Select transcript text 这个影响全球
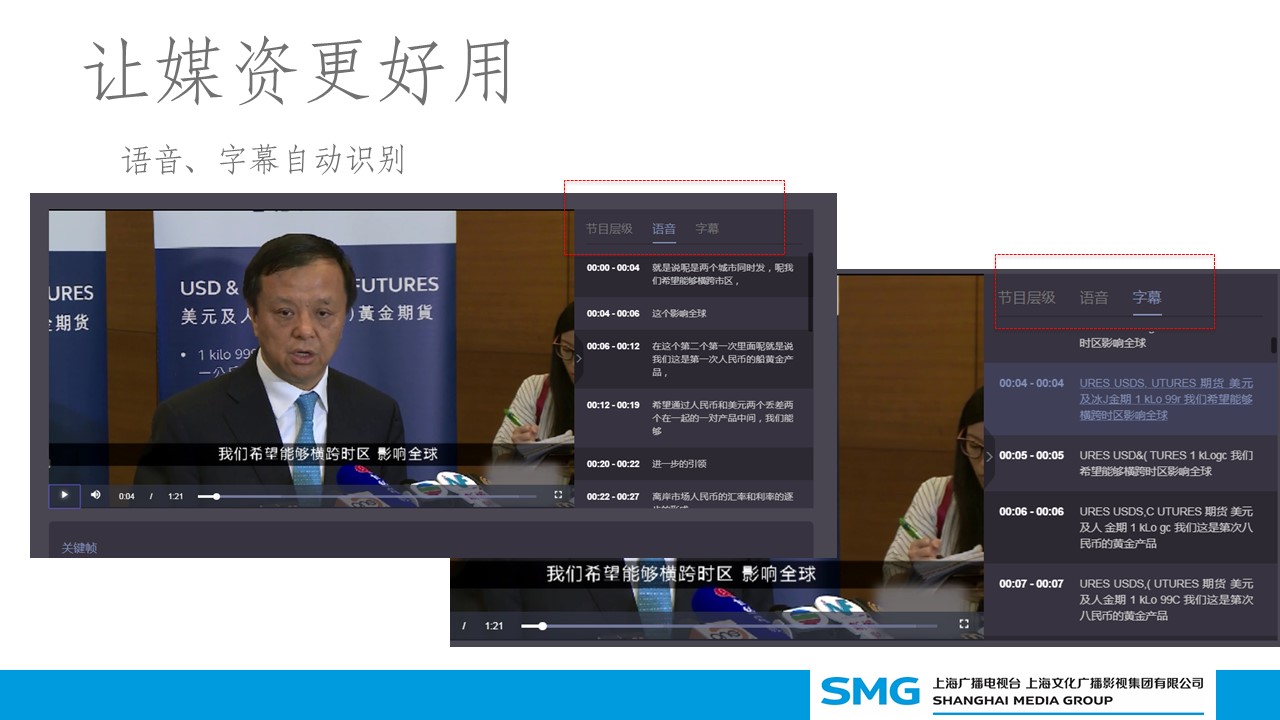 pyautogui.click(x=680, y=314)
